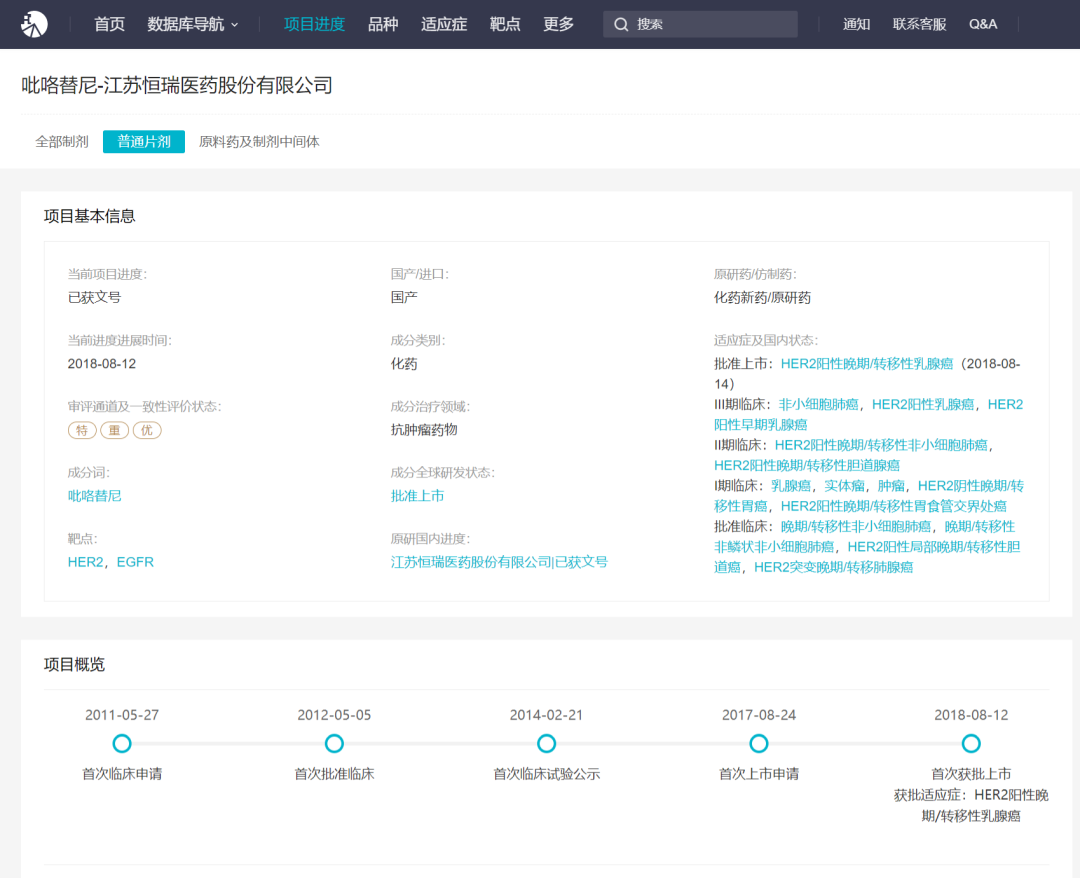Click the 2018-08-12 首次获批上市 timeline node
The width and height of the screenshot is (1080, 878).
point(970,744)
